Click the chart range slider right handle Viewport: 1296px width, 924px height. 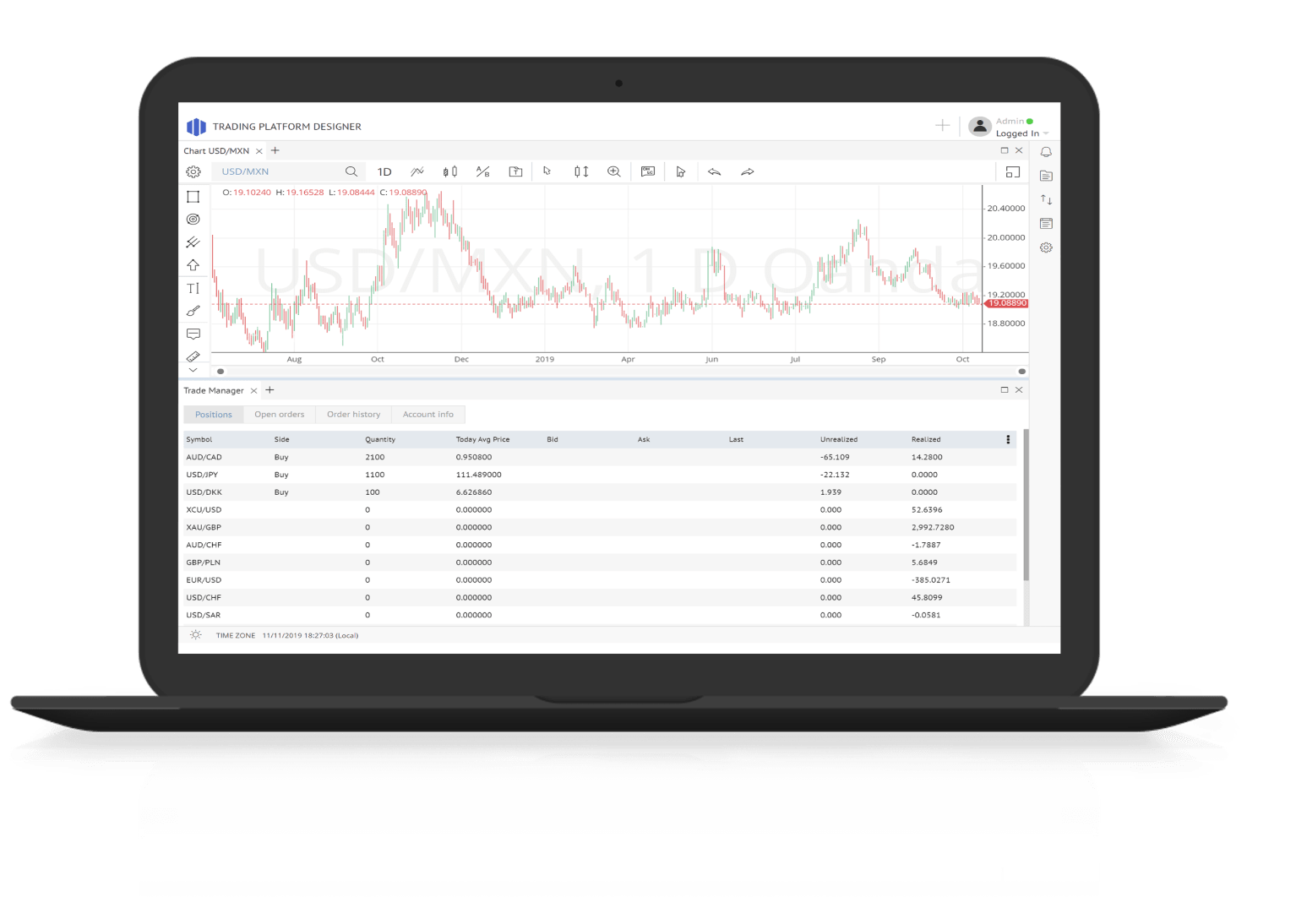(1022, 372)
